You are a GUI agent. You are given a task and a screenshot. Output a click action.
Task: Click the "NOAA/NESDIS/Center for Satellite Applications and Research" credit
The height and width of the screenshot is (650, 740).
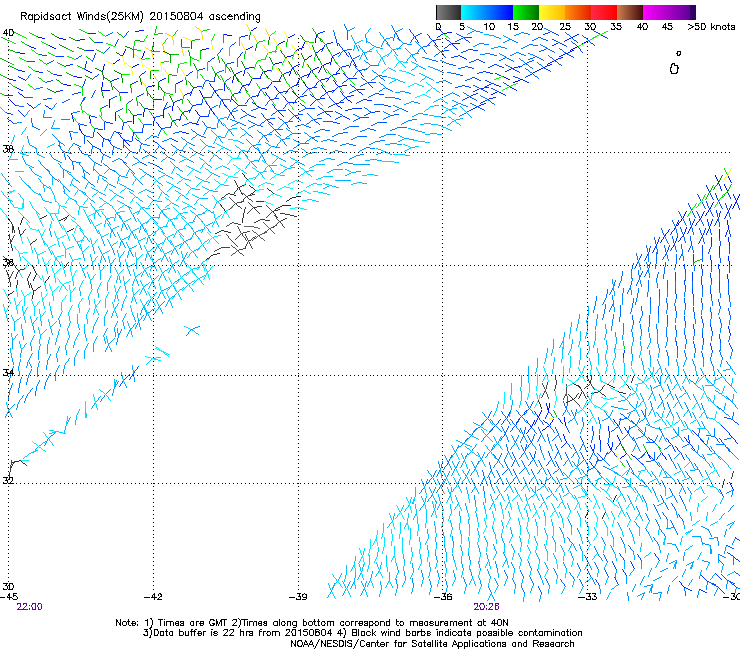432,644
